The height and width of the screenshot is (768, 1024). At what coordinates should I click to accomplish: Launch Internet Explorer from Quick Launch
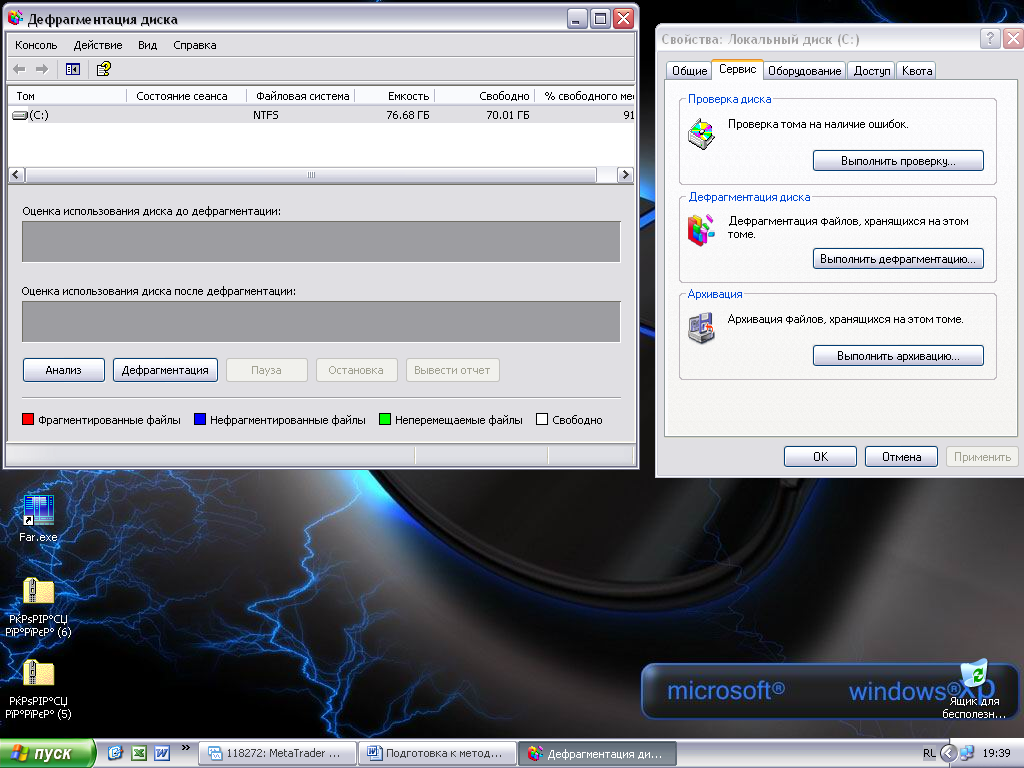coord(115,753)
